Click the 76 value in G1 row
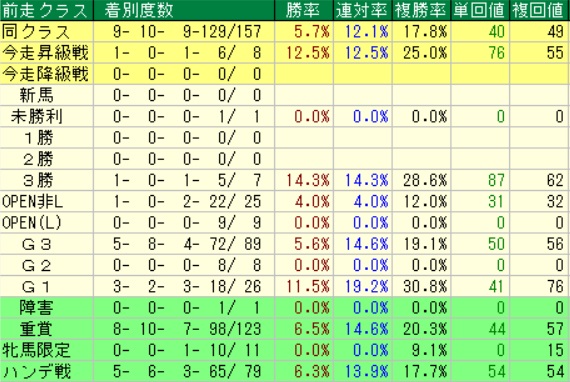Image resolution: width=570 pixels, height=382 pixels. [x=540, y=286]
